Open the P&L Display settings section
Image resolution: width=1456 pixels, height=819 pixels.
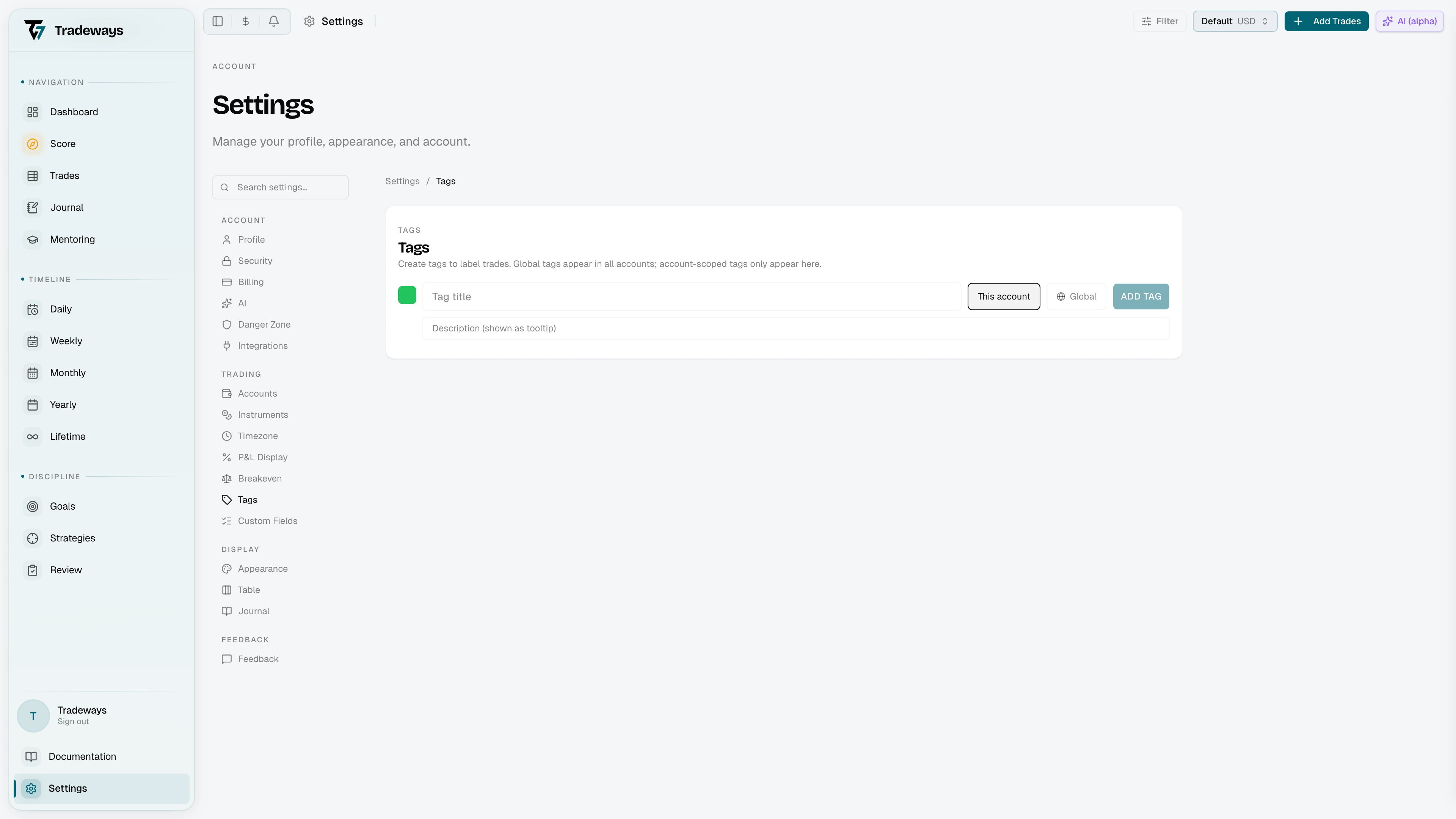tap(255, 457)
